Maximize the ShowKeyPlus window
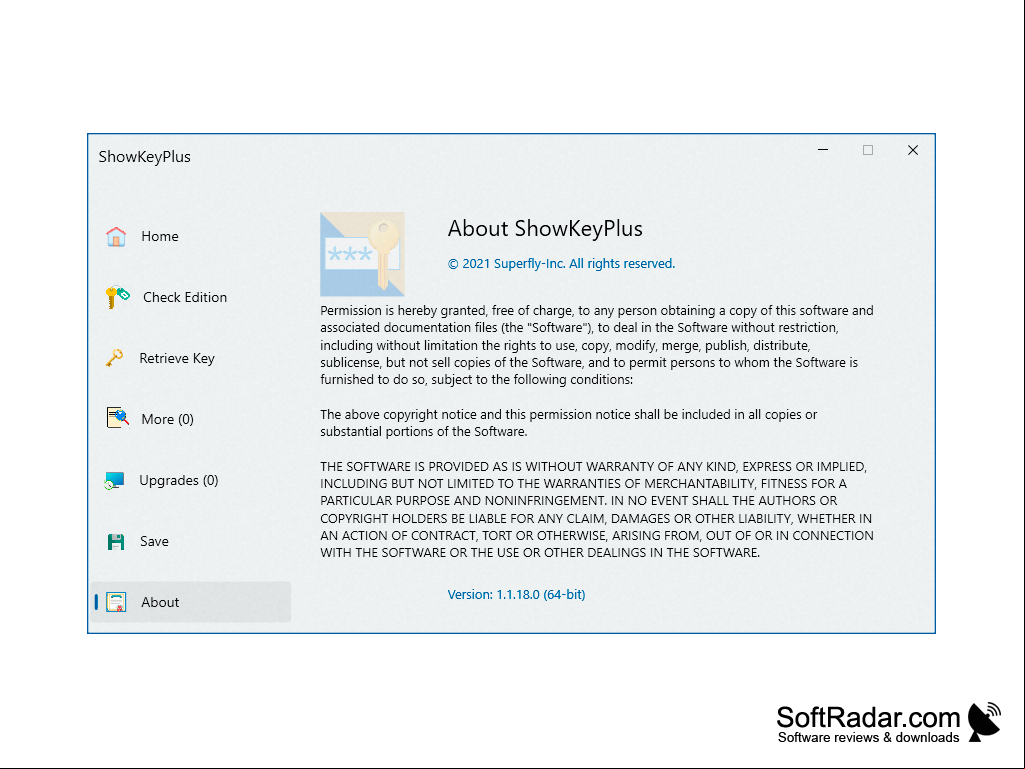The image size is (1025, 769). click(868, 150)
